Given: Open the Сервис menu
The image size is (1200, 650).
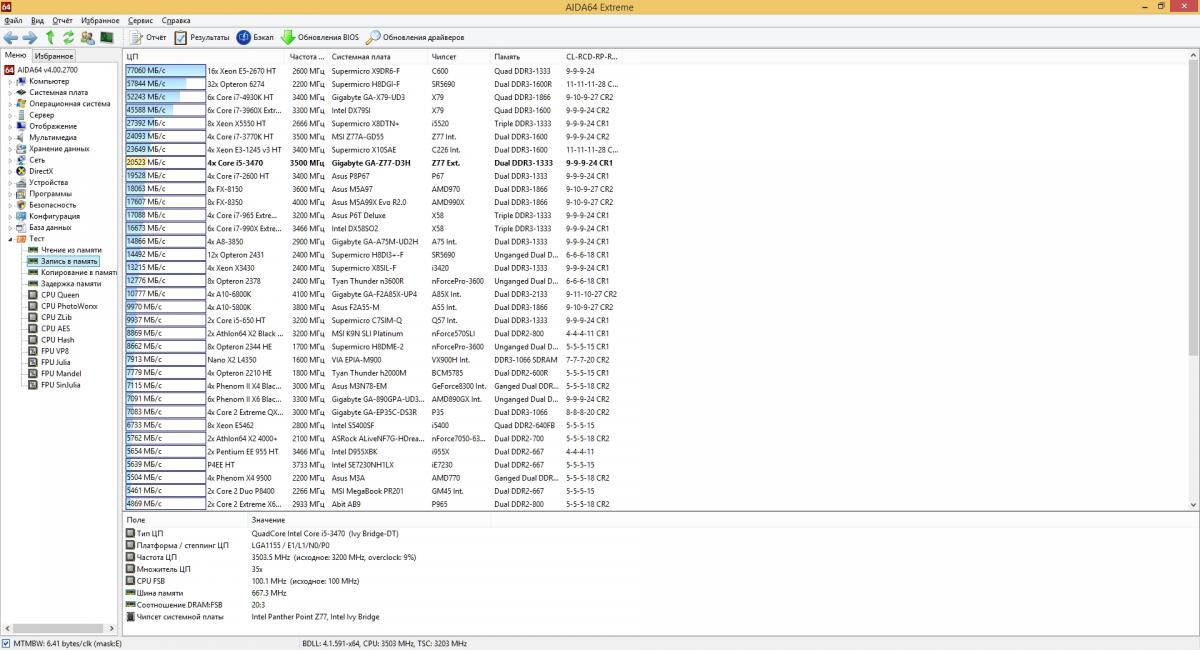Looking at the screenshot, I should coord(141,20).
